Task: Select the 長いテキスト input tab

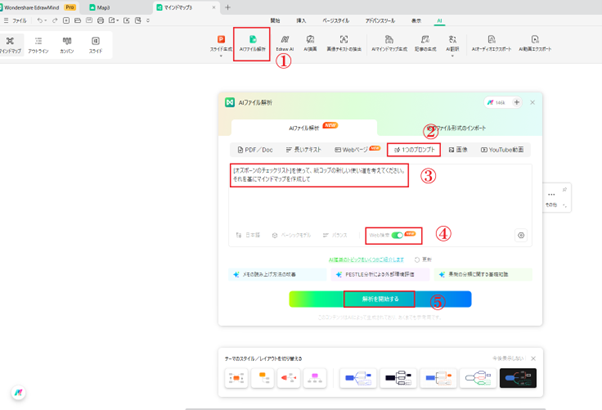Action: [x=303, y=150]
